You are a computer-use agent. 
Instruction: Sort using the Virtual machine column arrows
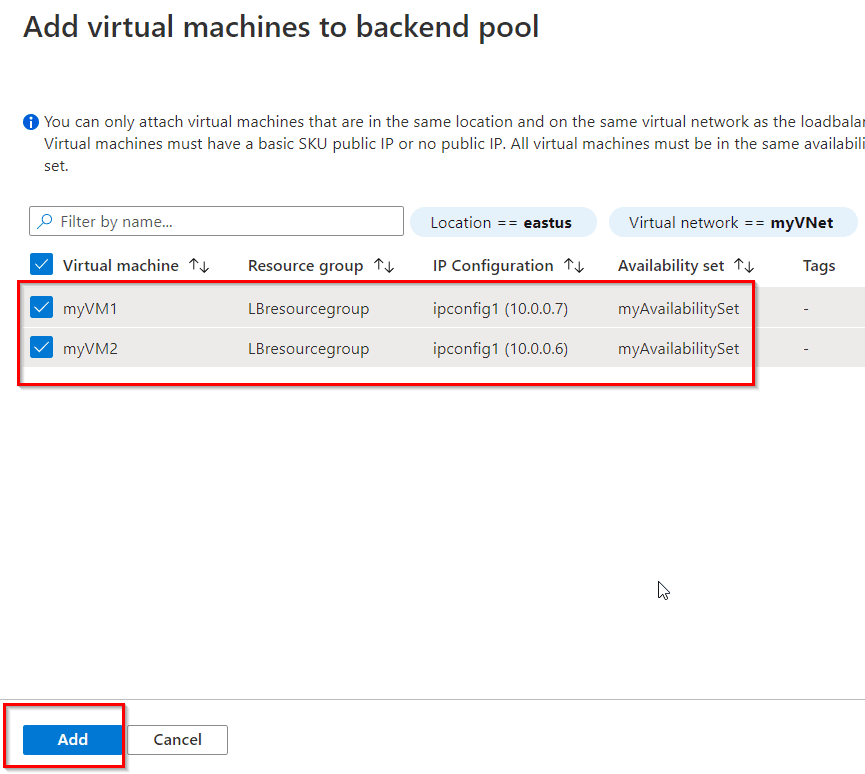[x=198, y=265]
